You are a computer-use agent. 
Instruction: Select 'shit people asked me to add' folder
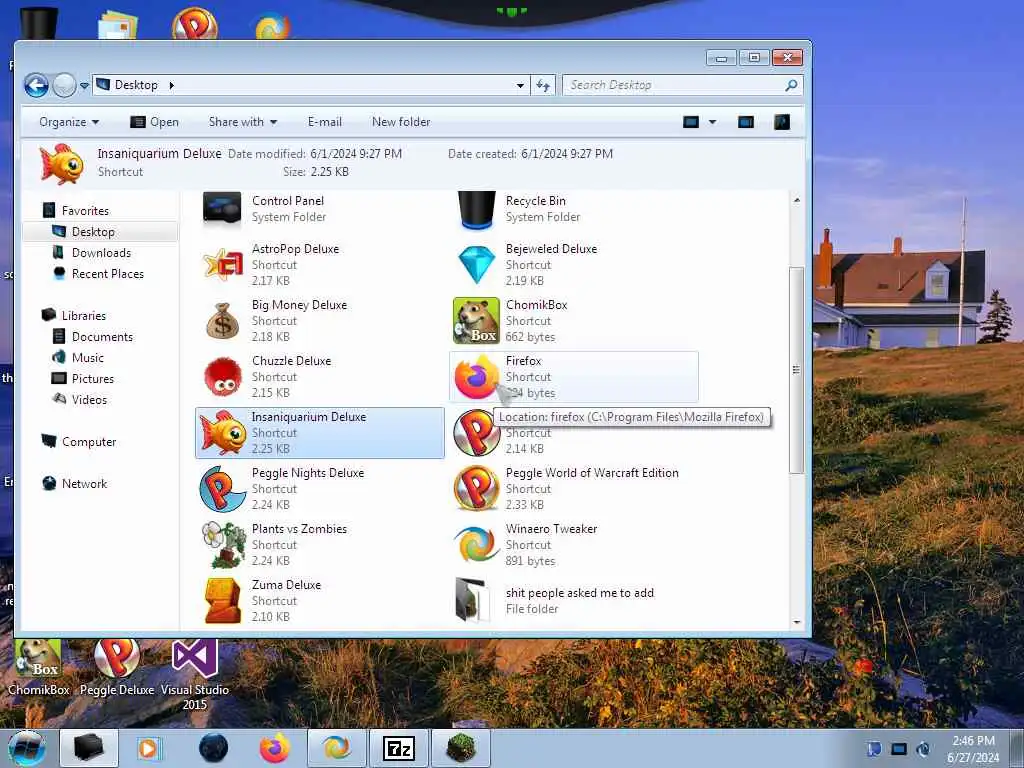pos(575,601)
